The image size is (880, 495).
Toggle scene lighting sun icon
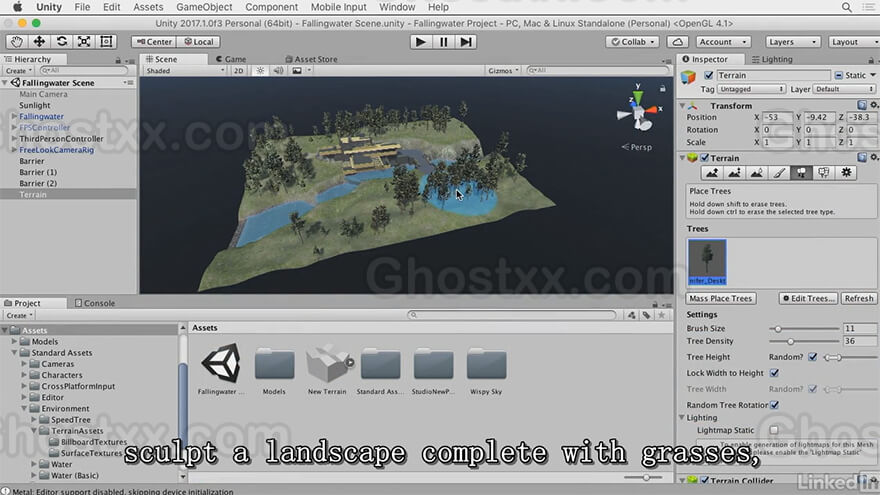[x=260, y=71]
